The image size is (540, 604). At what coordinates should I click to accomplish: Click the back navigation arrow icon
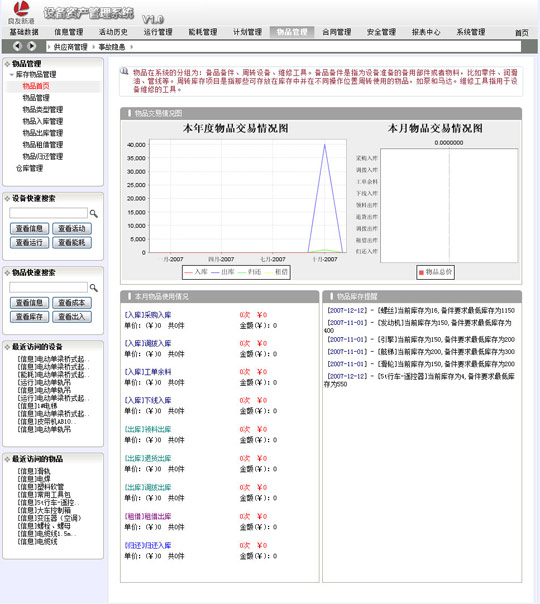click(x=17, y=46)
